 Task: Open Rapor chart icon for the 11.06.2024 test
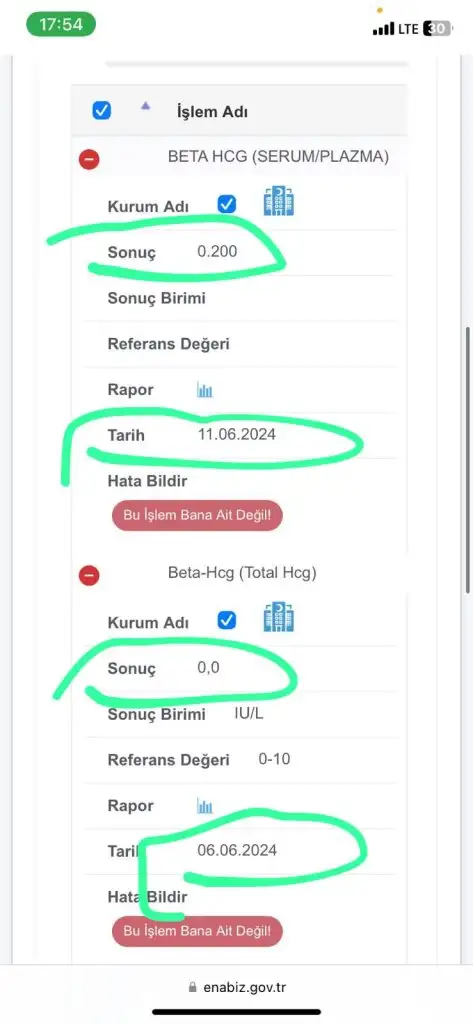(205, 391)
